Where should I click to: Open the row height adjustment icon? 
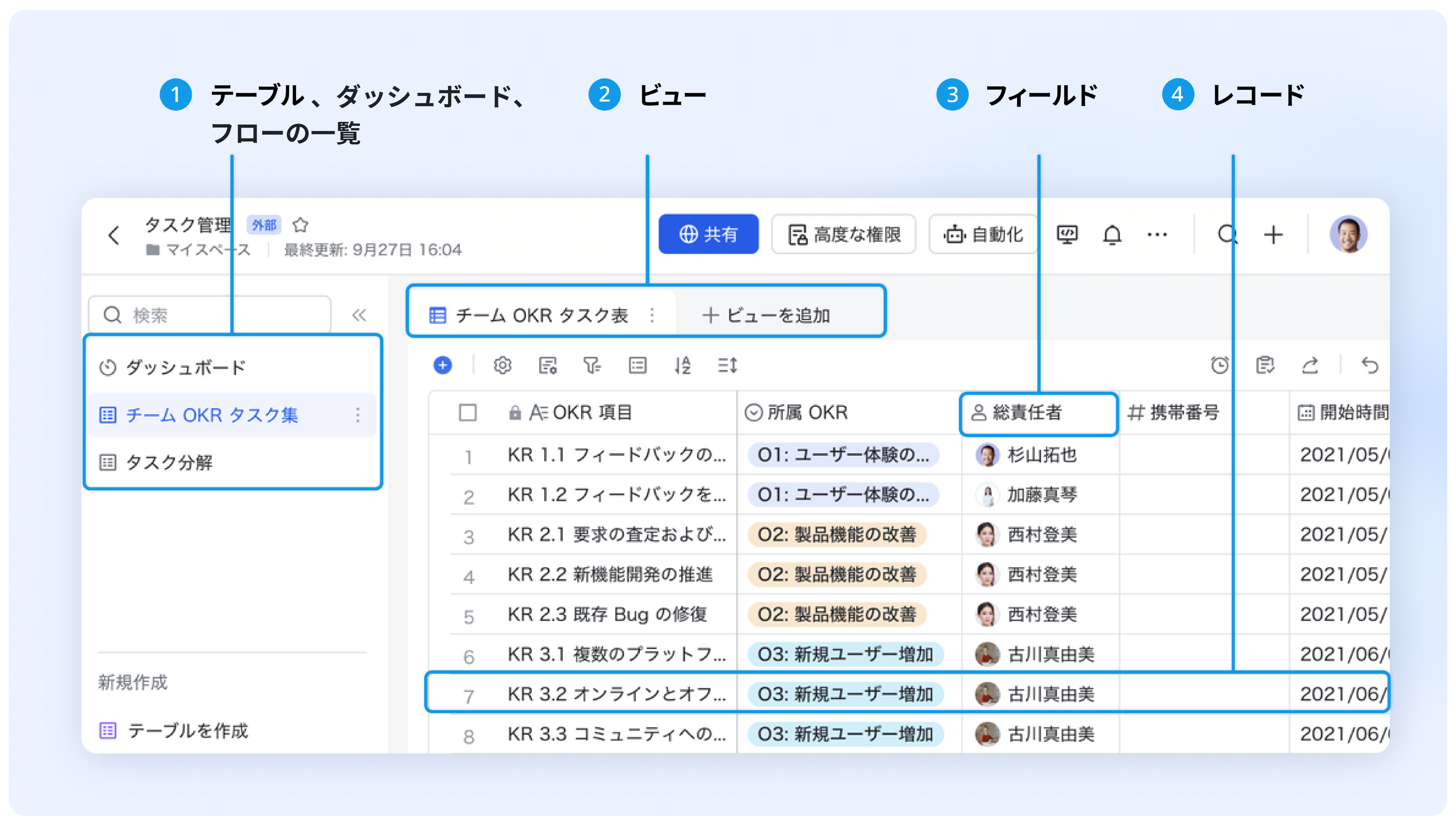728,366
